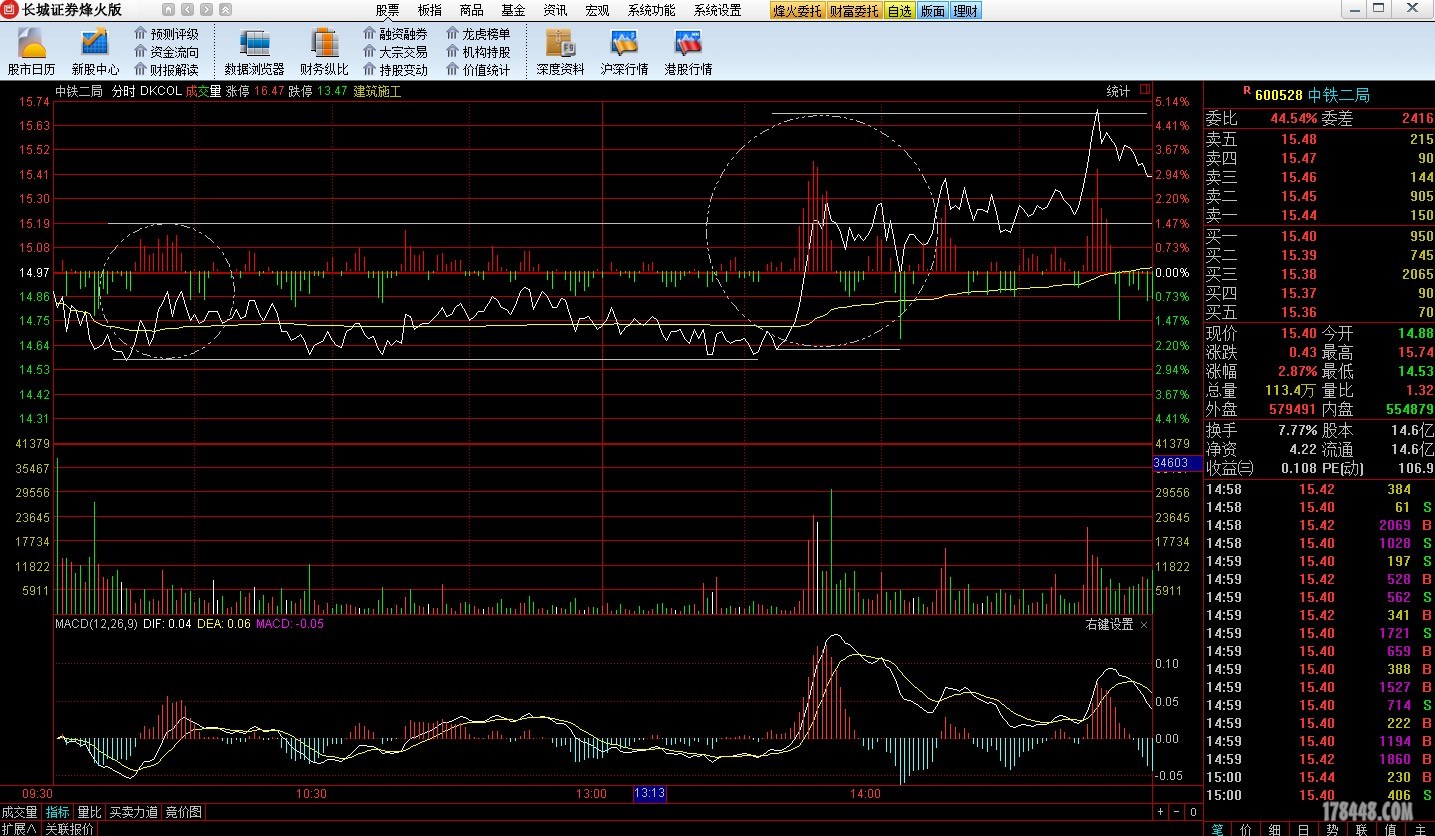Select the 主 main tab at bottom right

click(1420, 829)
